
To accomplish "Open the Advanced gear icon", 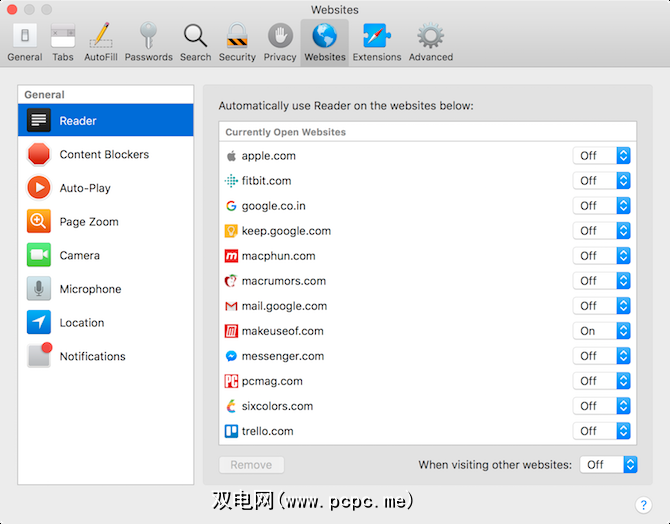I will [430, 35].
